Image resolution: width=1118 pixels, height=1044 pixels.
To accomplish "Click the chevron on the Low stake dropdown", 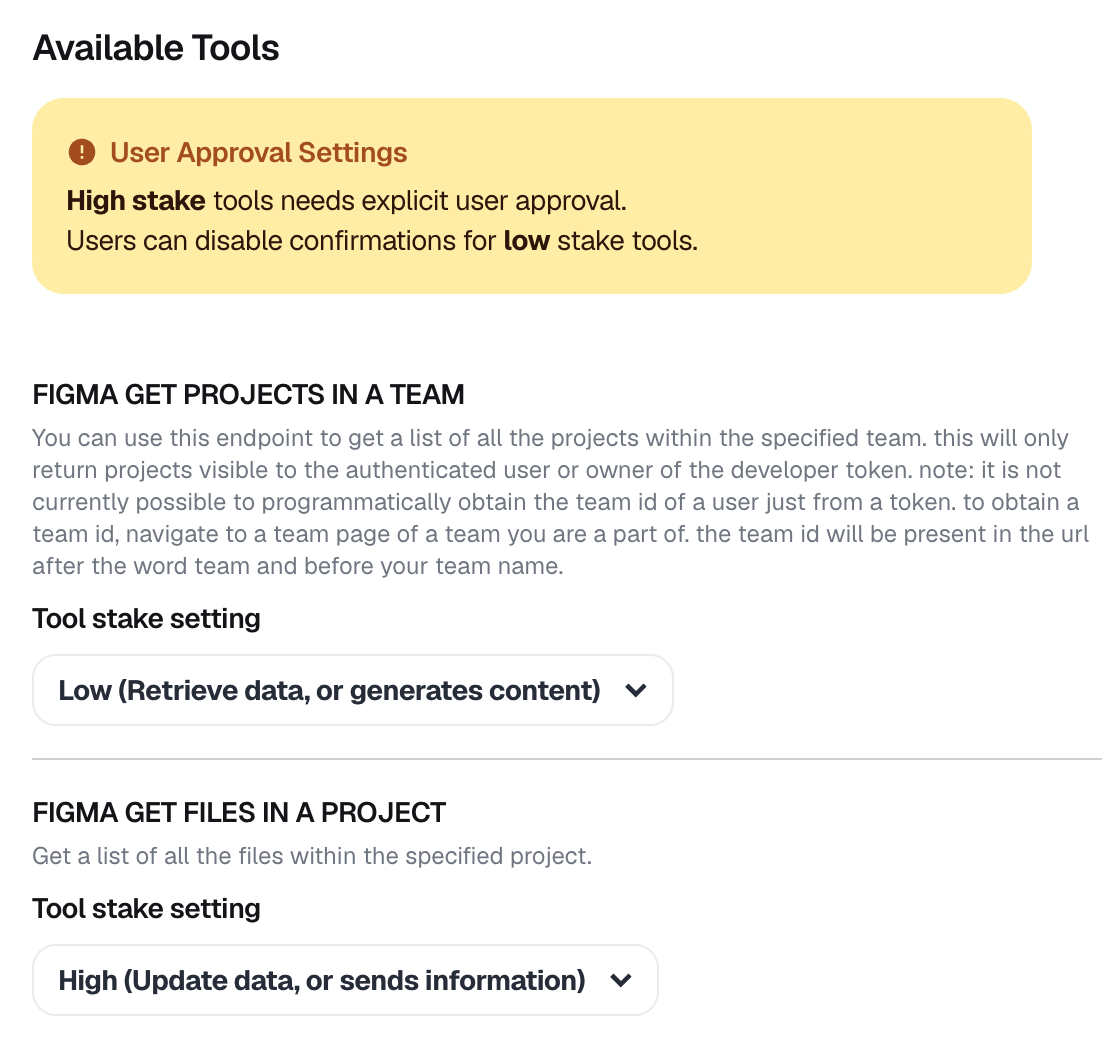I will (636, 690).
